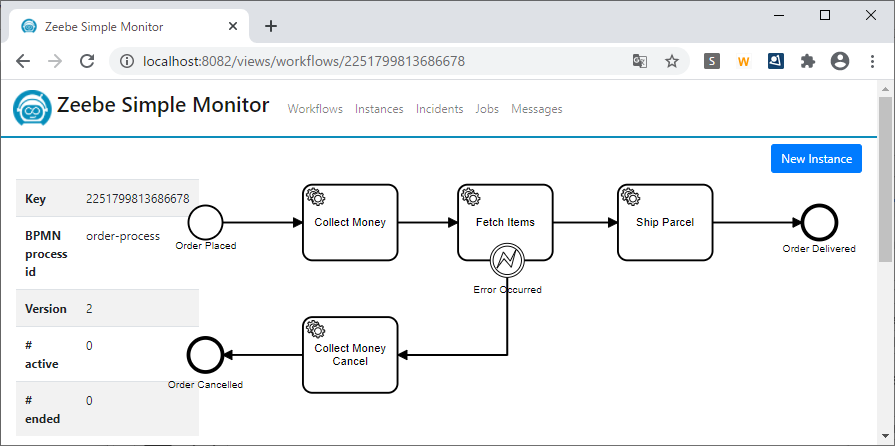The image size is (895, 446).
Task: Minimize the browser window
Action: pyautogui.click(x=779, y=15)
